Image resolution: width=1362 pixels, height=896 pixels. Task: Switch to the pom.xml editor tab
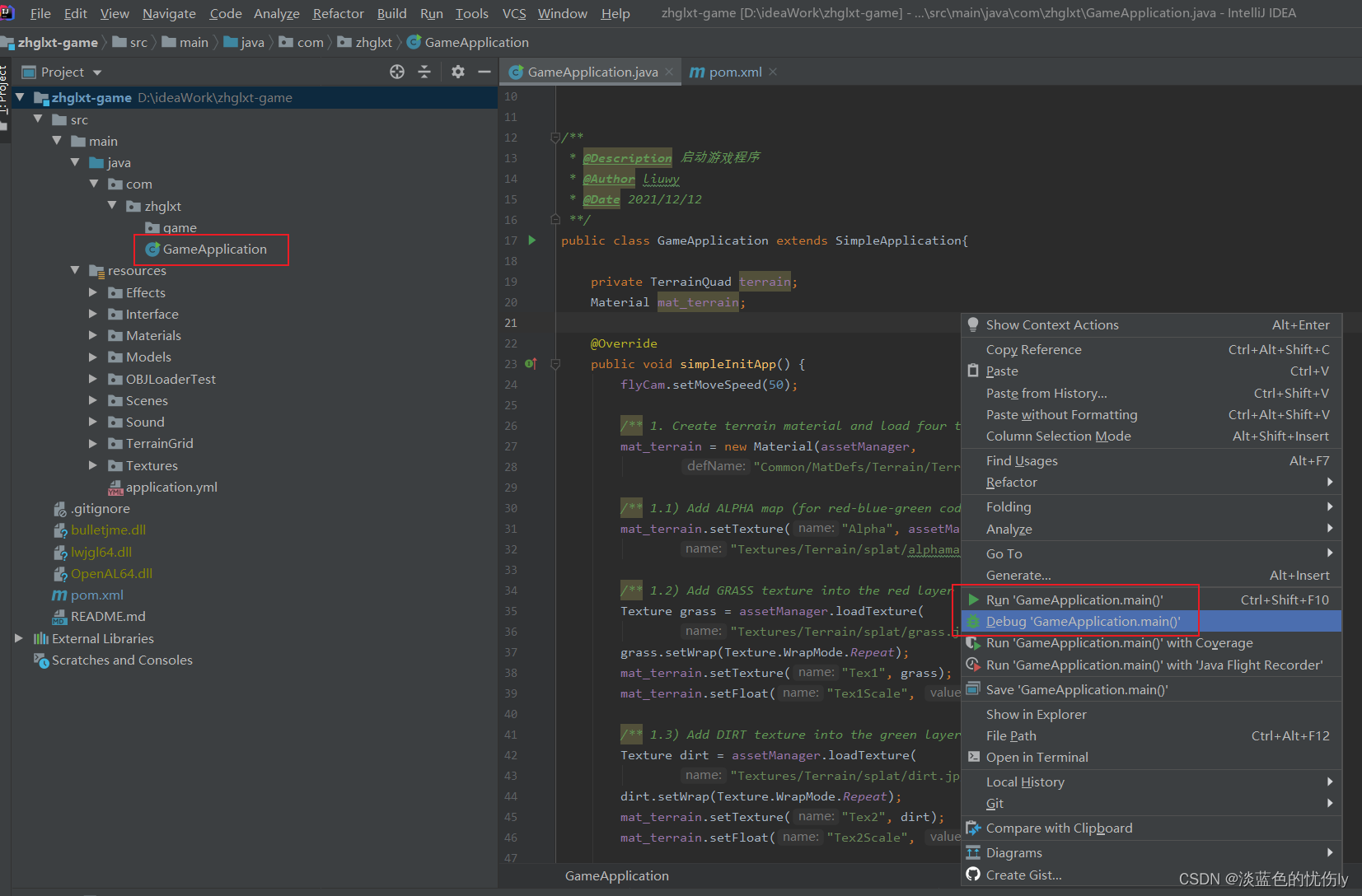tap(734, 72)
